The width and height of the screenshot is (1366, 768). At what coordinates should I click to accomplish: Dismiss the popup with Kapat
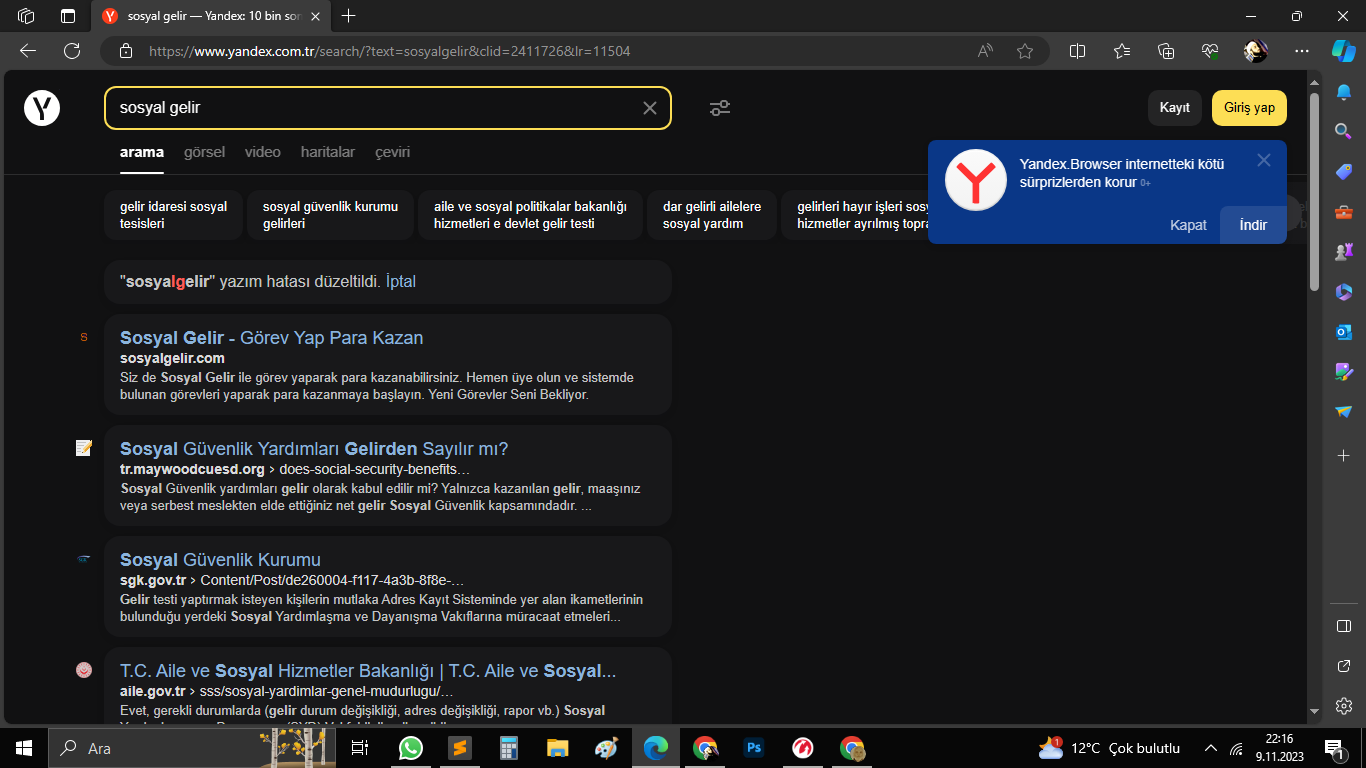coord(1188,225)
